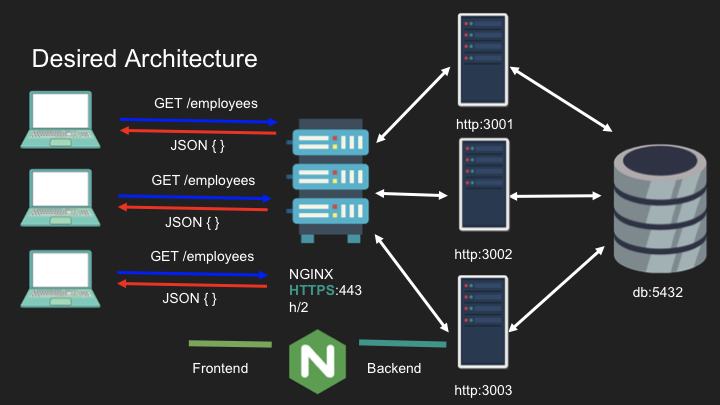
Task: Select the backend server above http:3001
Action: (x=483, y=60)
